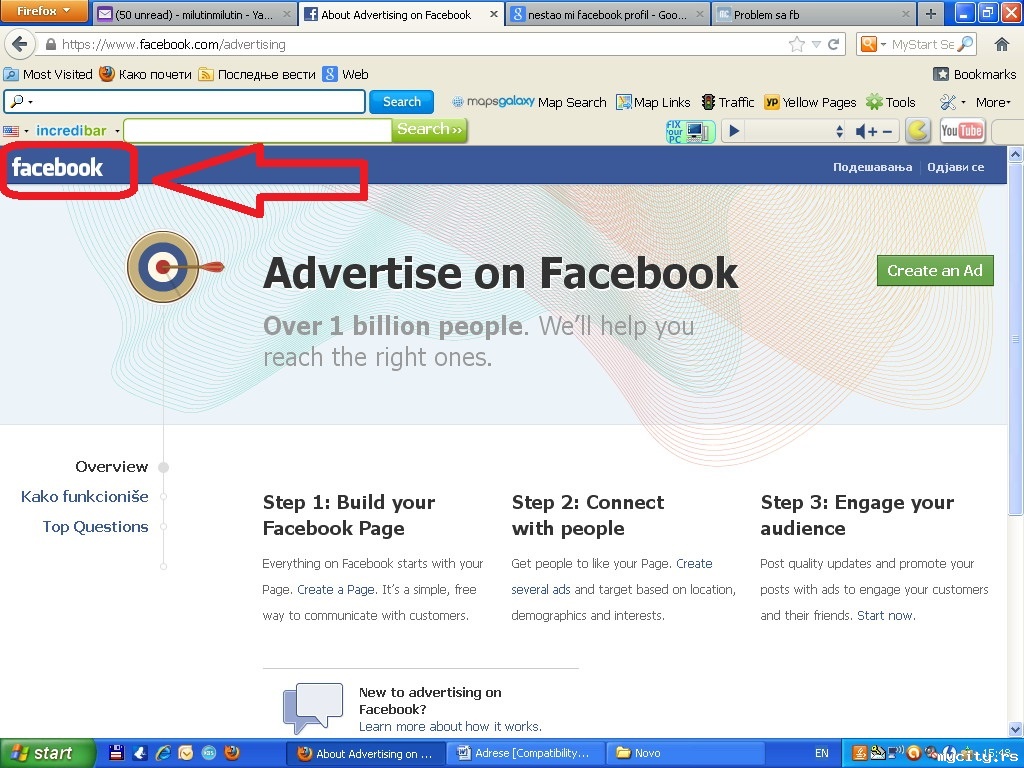Click the EN language indicator in taskbar

coord(822,753)
